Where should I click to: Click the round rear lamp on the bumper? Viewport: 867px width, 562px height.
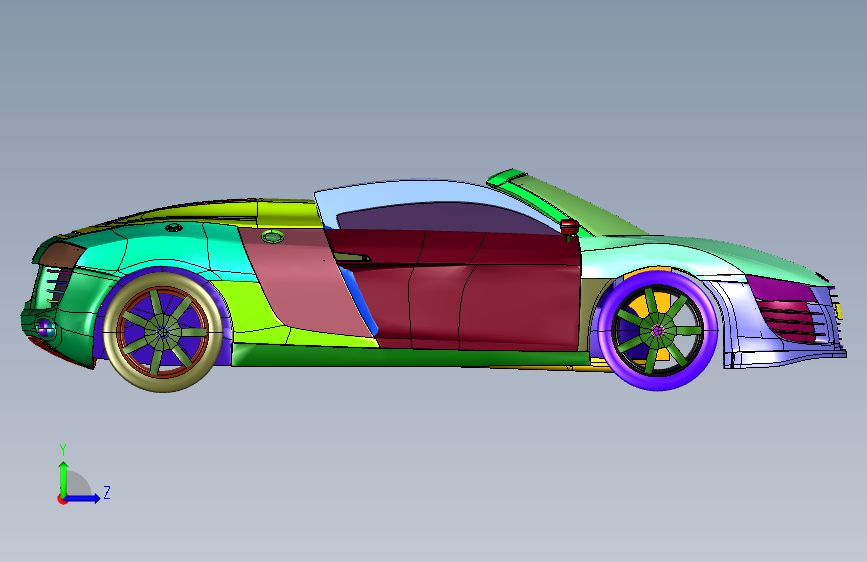point(45,328)
